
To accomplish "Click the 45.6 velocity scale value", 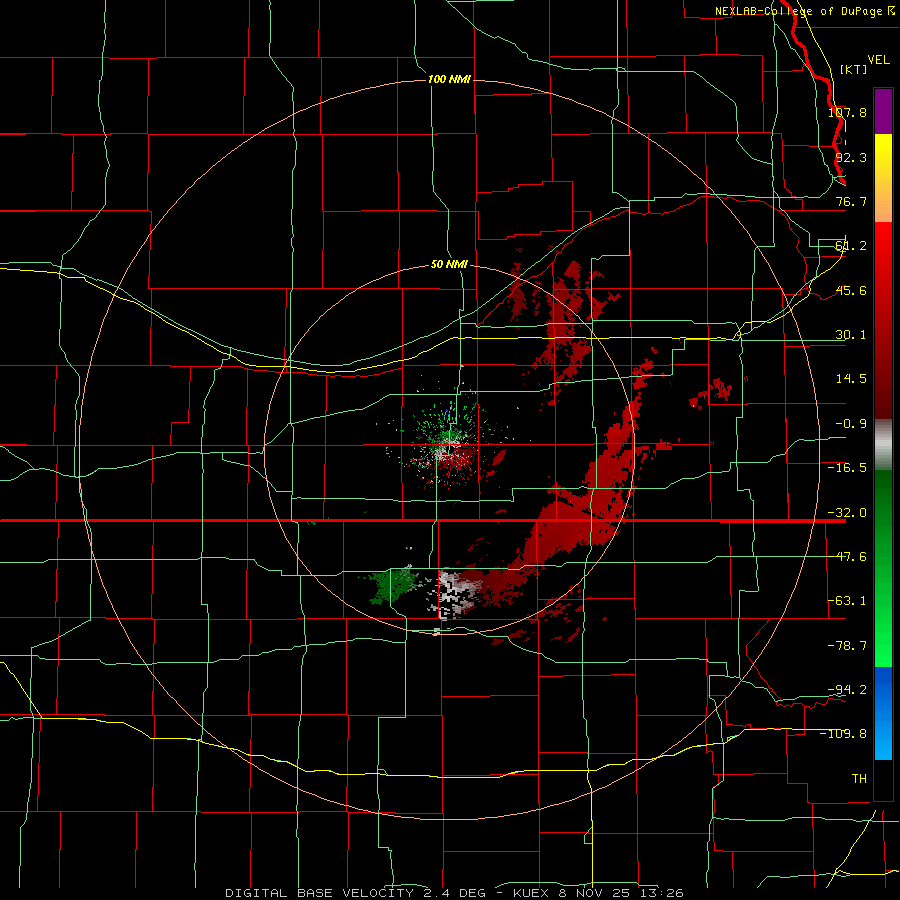I will (851, 290).
